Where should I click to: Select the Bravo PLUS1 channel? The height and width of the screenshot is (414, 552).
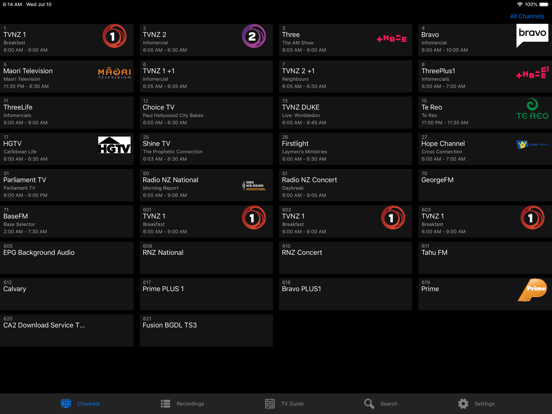[345, 294]
